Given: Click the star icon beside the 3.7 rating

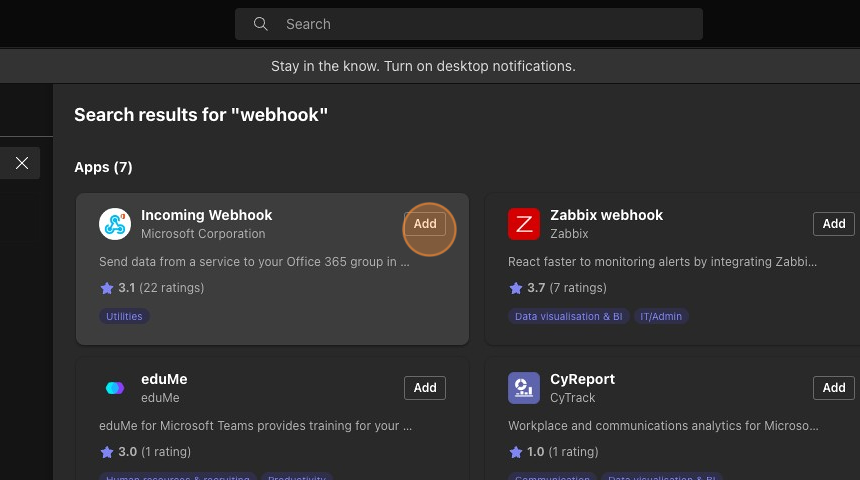Looking at the screenshot, I should click(x=516, y=288).
